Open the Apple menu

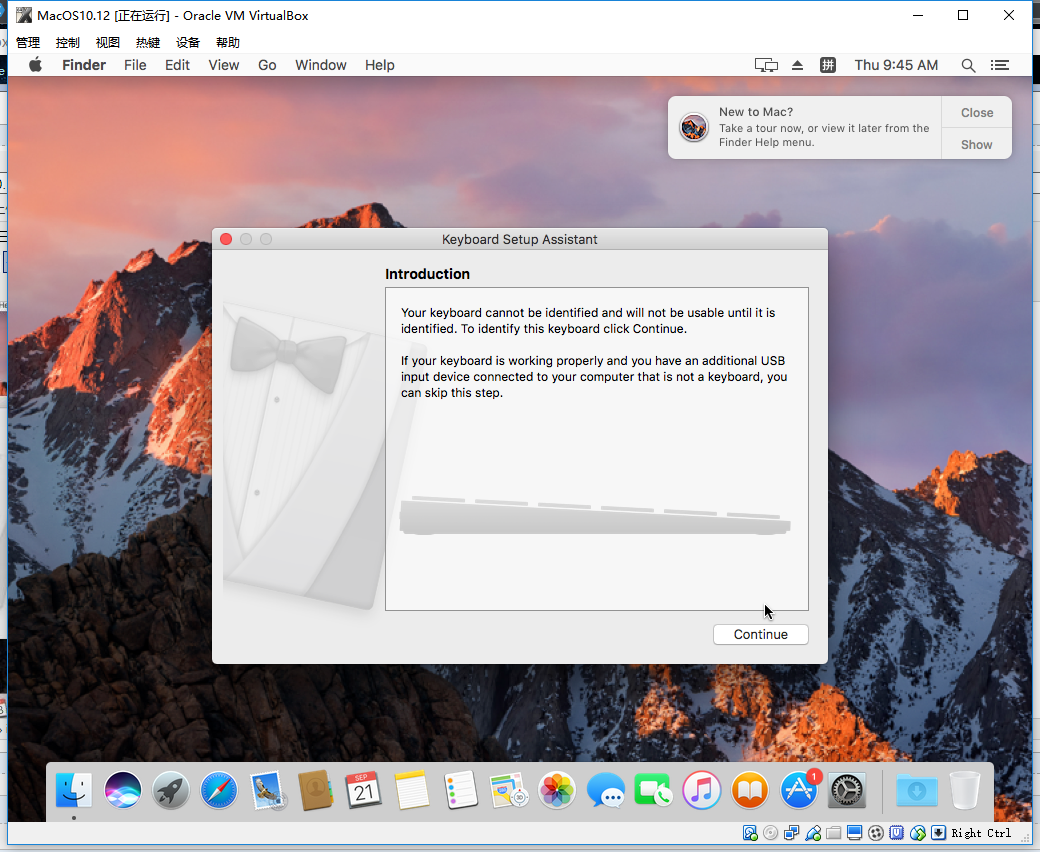(34, 65)
